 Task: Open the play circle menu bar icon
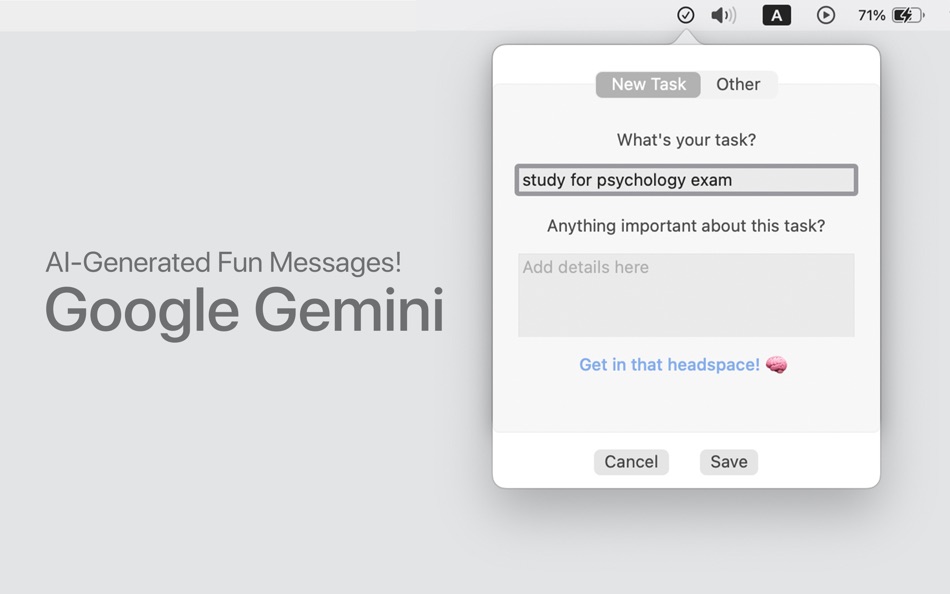pyautogui.click(x=825, y=15)
